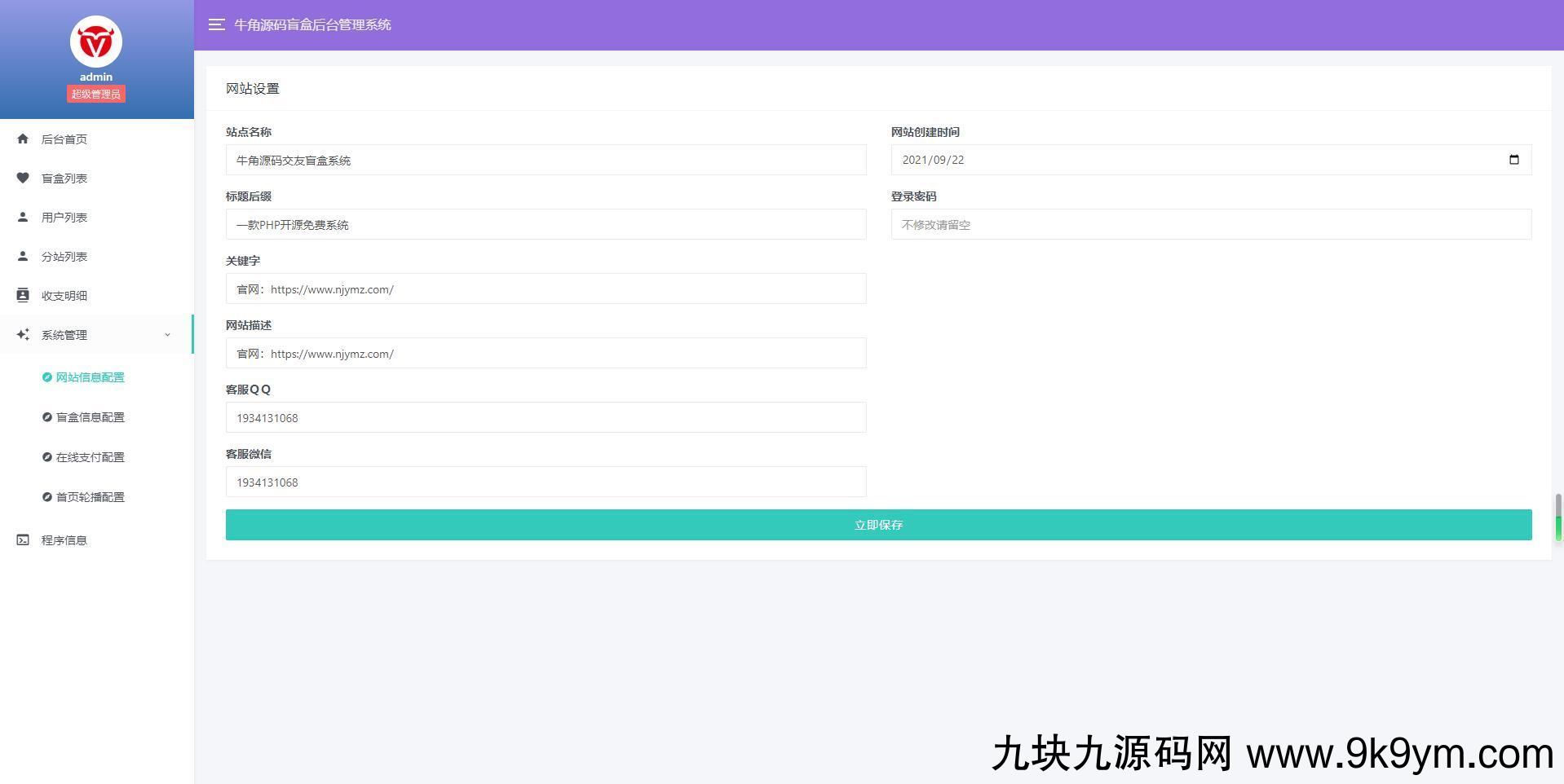Select the 后台首页 home icon

[x=23, y=139]
